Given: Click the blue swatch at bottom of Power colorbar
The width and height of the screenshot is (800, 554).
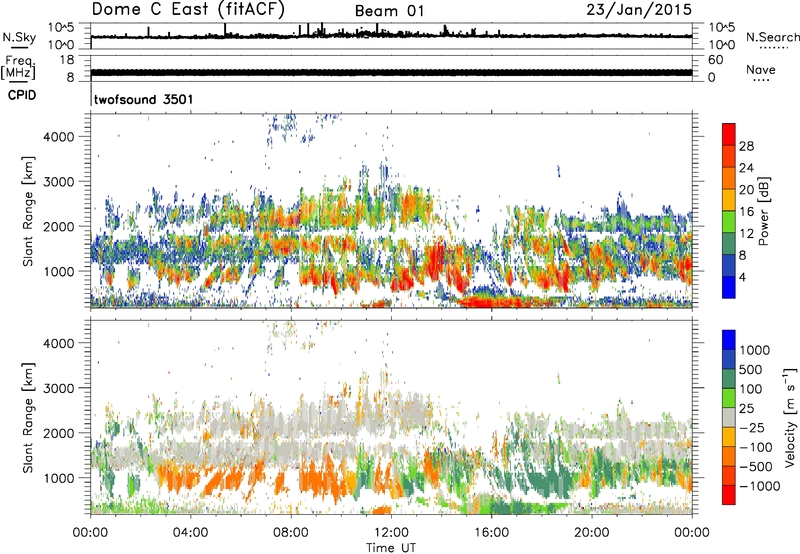Looking at the screenshot, I should (x=729, y=287).
